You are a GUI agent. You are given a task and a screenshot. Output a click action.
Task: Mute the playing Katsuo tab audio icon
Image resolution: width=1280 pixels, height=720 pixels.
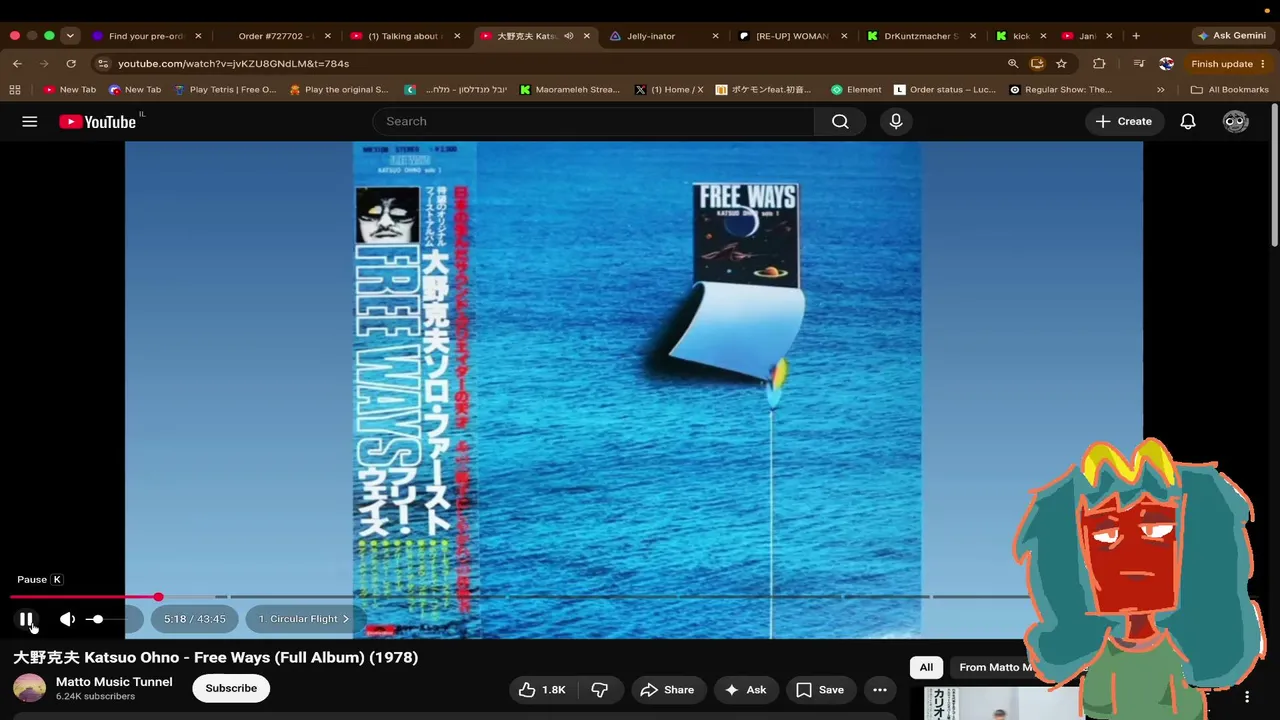(568, 36)
